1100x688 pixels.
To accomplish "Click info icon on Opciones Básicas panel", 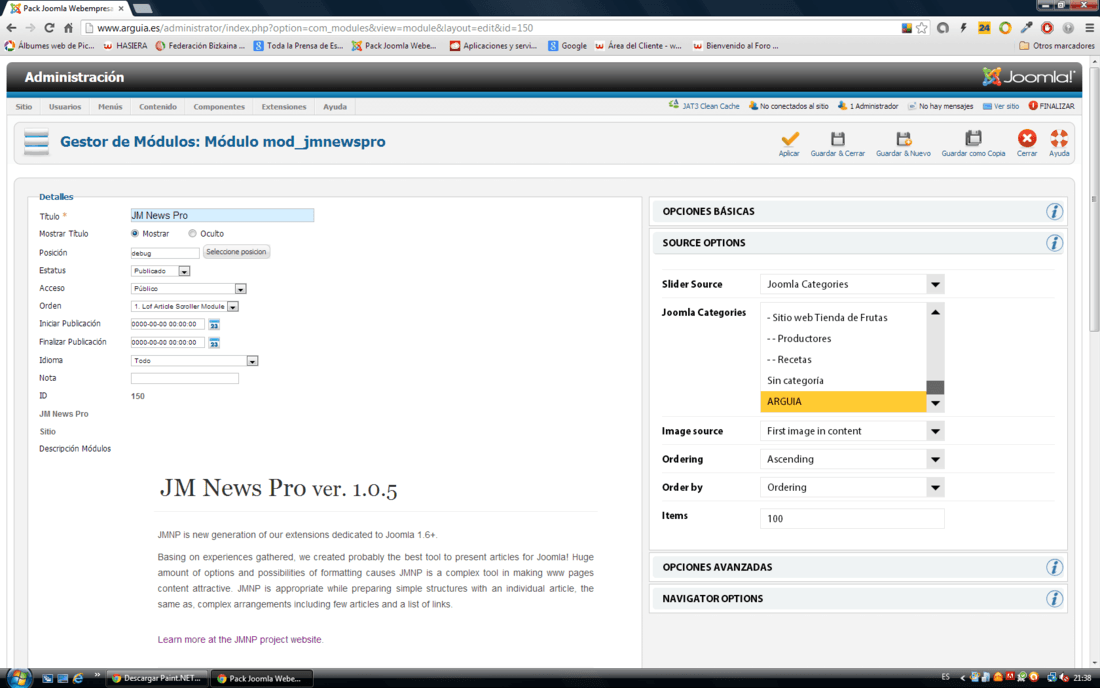I will point(1054,212).
